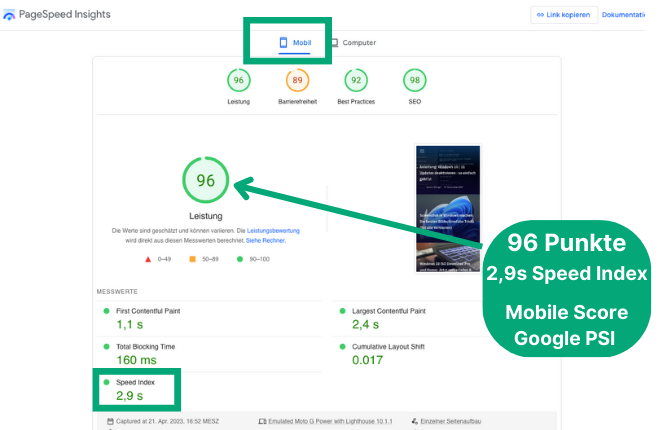Click the Best Practices label
This screenshot has height=430, width=664.
click(x=356, y=102)
